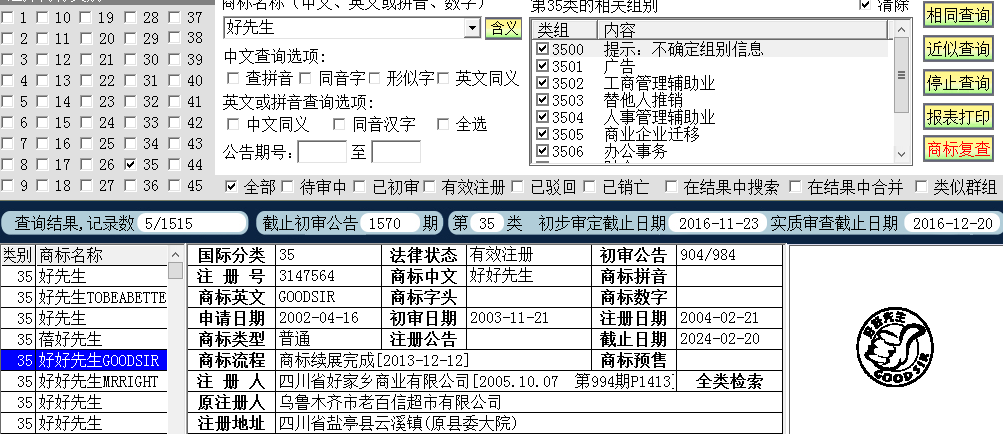Click the group list scroll-down arrow
Image resolution: width=1003 pixels, height=434 pixels.
(901, 154)
